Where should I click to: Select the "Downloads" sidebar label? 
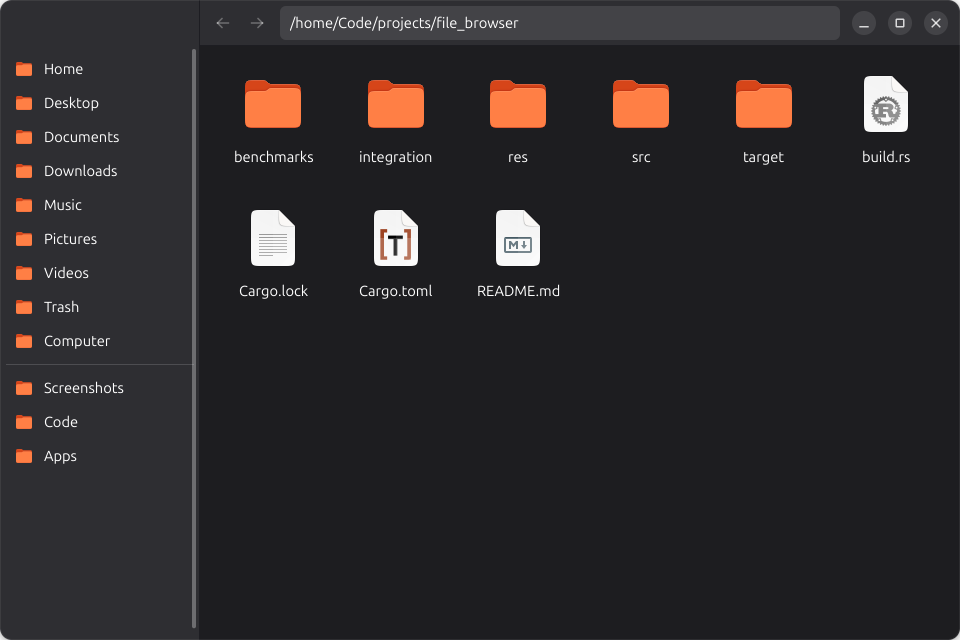[80, 171]
